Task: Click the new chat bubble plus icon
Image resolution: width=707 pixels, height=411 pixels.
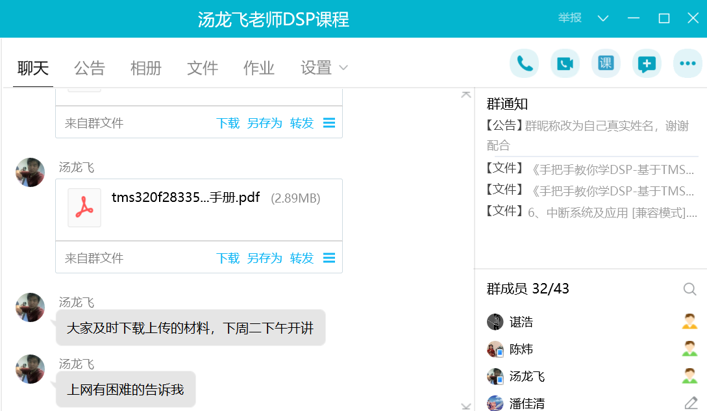Action: (647, 64)
